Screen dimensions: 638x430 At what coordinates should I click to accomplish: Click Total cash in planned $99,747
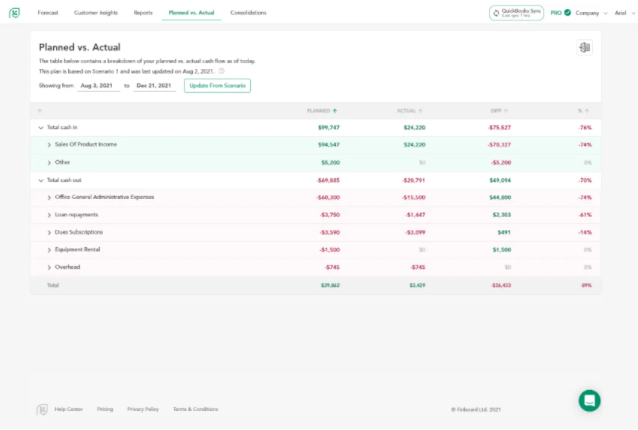click(x=329, y=128)
